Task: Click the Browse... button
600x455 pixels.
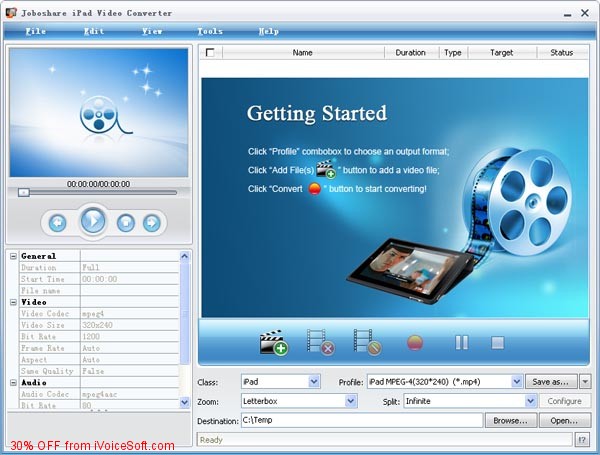Action: (x=510, y=421)
